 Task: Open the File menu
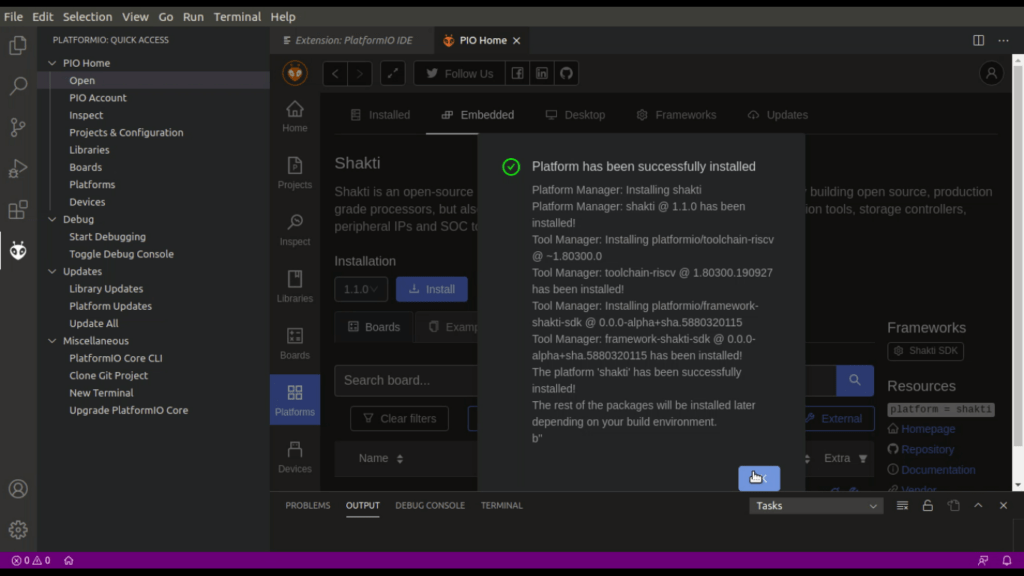click(x=13, y=16)
